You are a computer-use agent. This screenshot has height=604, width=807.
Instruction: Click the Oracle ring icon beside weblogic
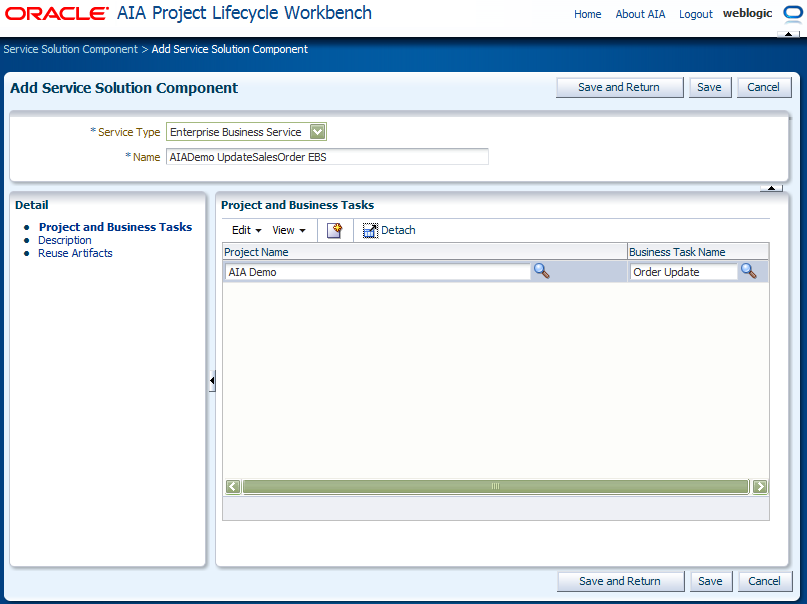coord(793,14)
